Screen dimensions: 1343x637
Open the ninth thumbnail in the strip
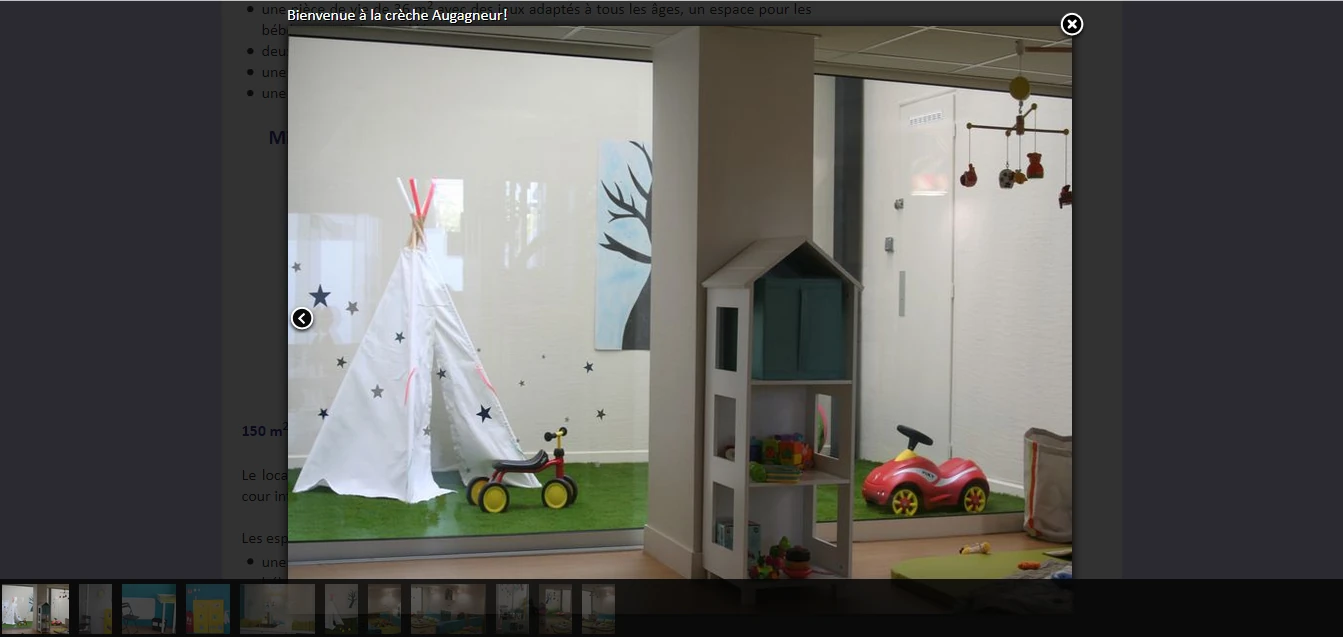[512, 609]
